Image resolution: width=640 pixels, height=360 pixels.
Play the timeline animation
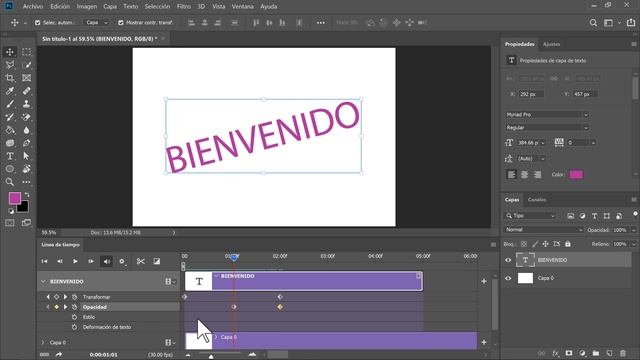[x=75, y=261]
